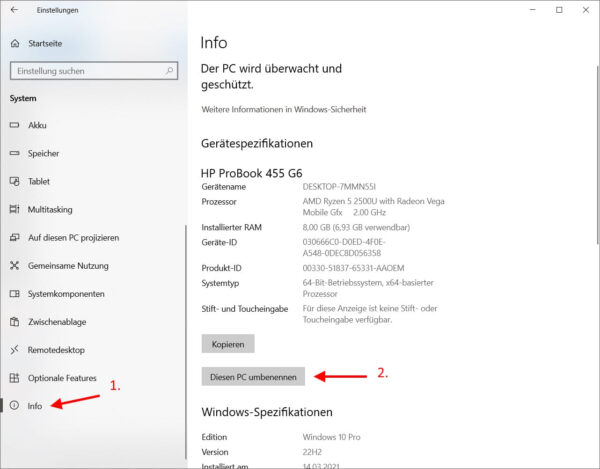Open Akku settings
The width and height of the screenshot is (600, 469).
pos(37,125)
